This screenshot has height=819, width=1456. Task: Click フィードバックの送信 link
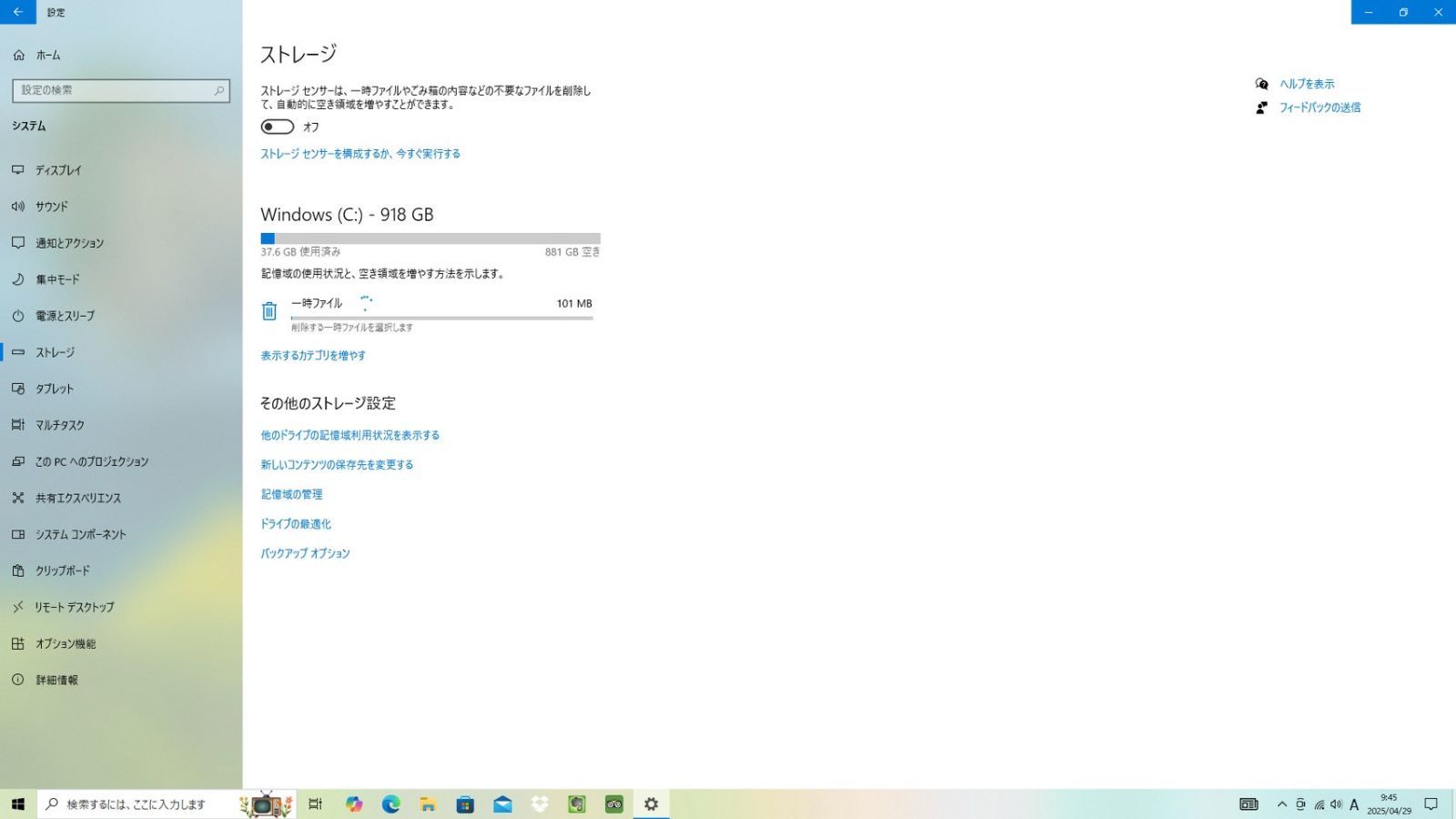[1319, 107]
